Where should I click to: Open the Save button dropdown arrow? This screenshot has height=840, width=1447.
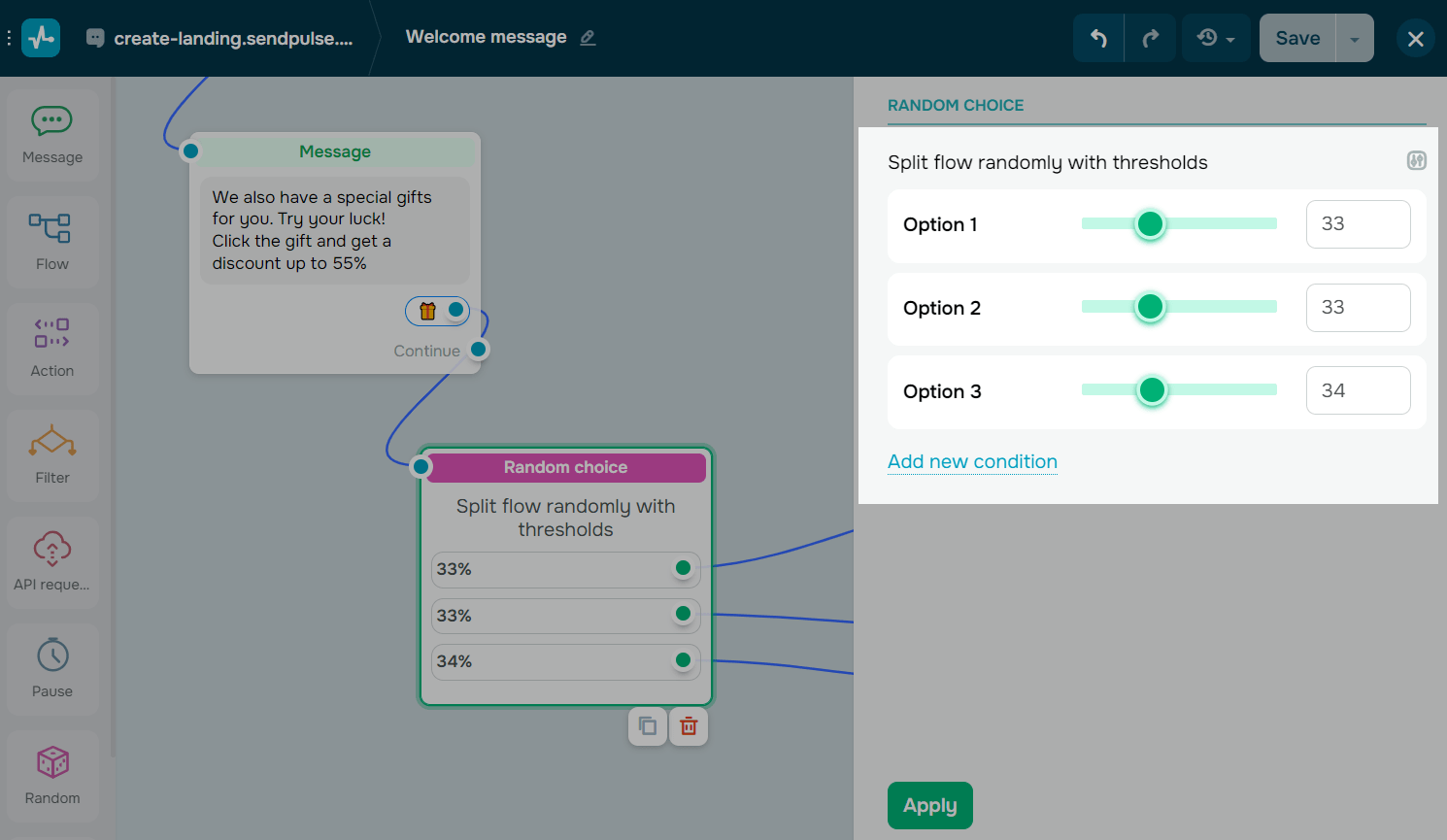point(1354,37)
